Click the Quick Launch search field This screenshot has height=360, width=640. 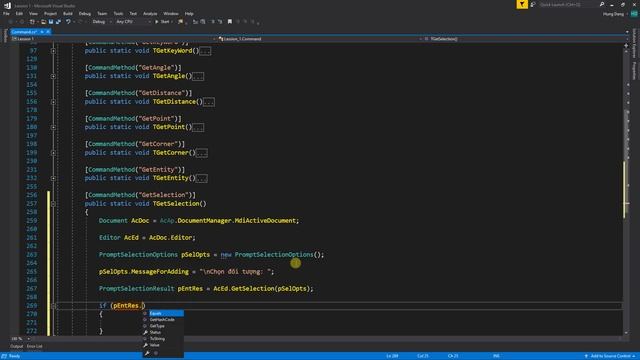568,4
